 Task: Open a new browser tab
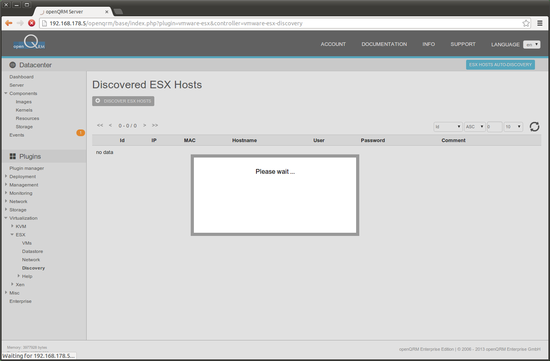[x=118, y=12]
